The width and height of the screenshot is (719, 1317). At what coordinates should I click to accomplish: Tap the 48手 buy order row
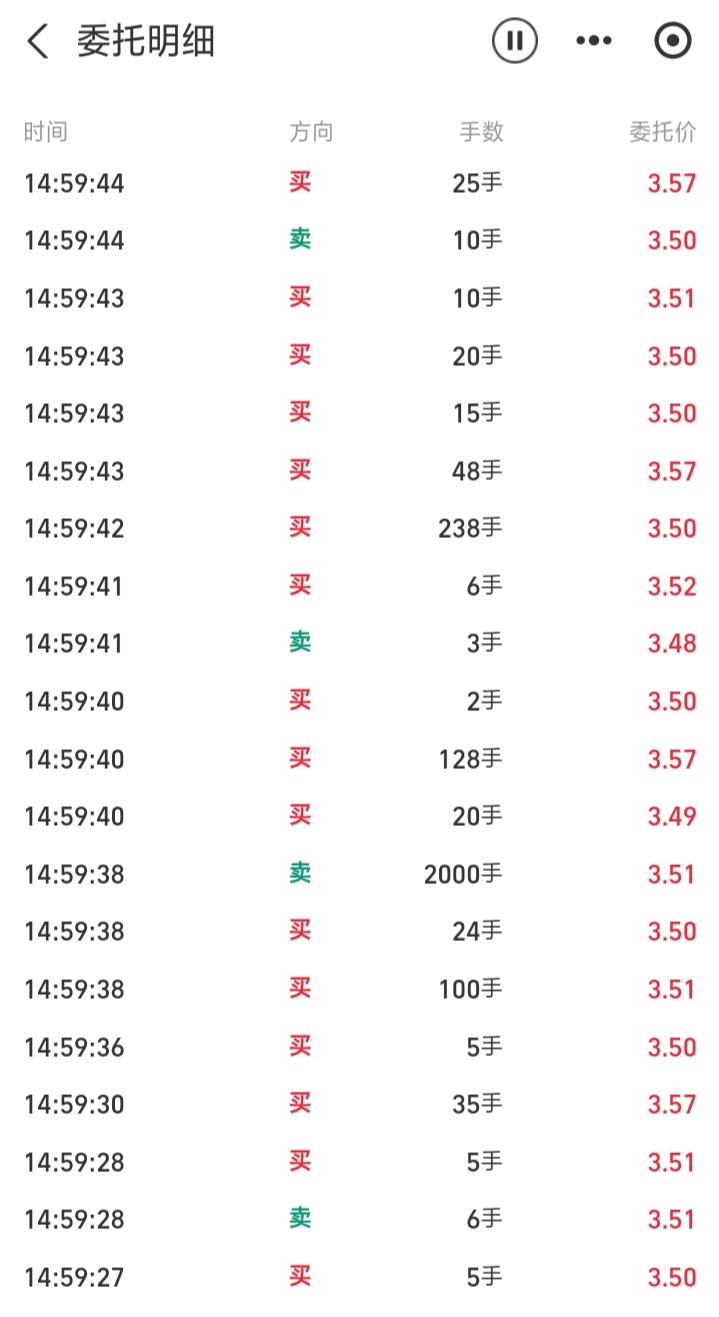coord(360,471)
